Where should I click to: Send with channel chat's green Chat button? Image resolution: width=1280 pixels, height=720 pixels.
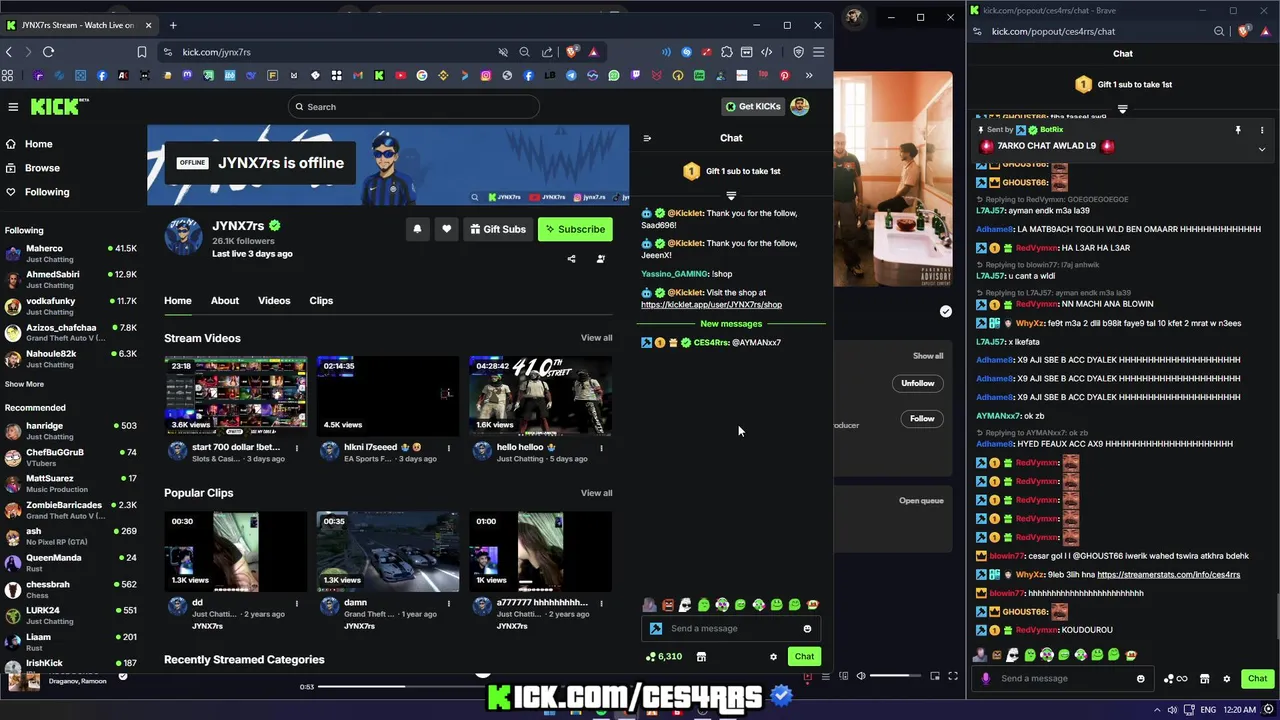[x=804, y=657]
